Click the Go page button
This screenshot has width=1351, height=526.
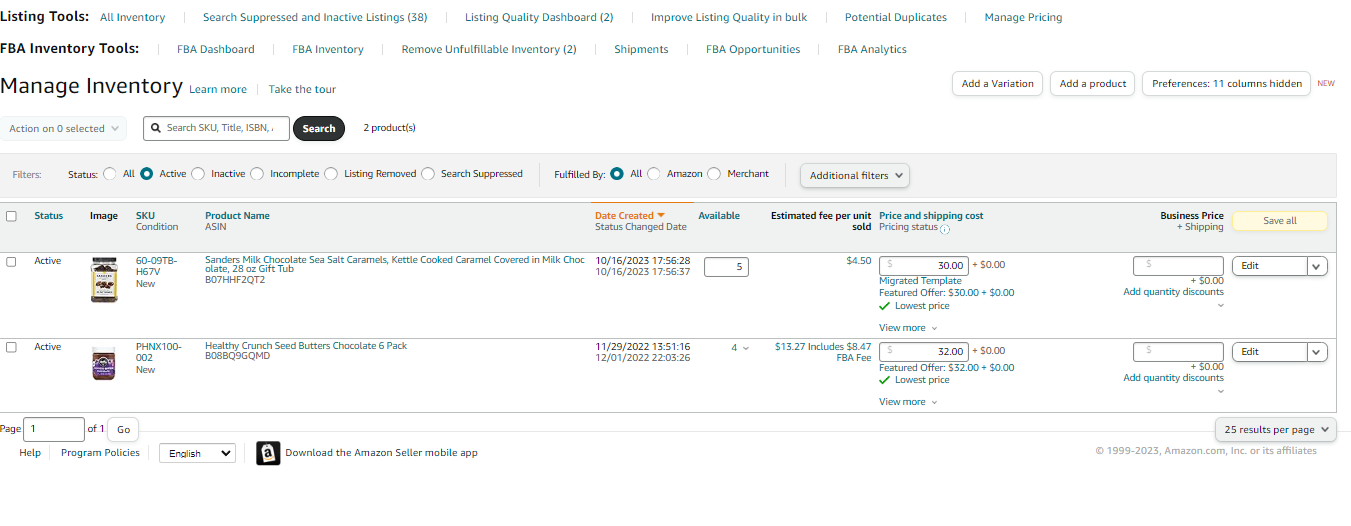123,429
